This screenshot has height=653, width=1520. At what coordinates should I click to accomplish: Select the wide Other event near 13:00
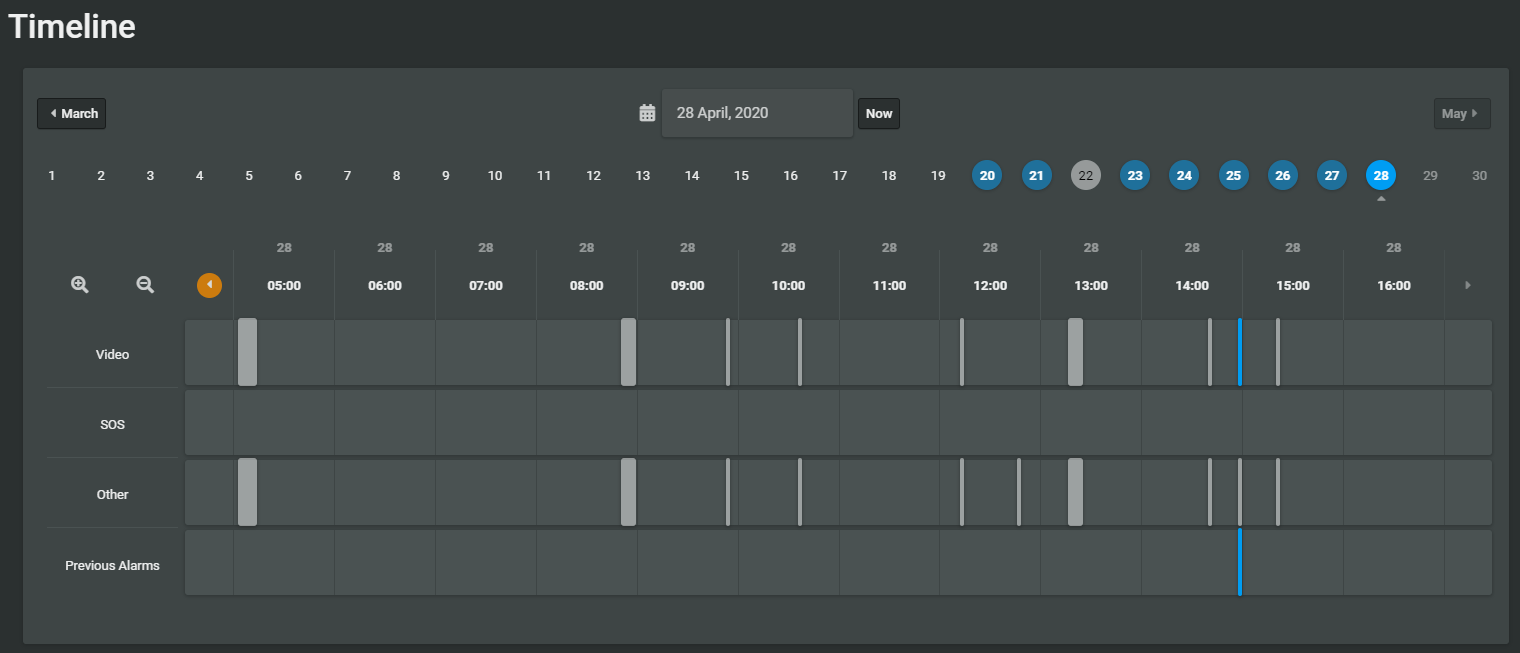click(1075, 492)
